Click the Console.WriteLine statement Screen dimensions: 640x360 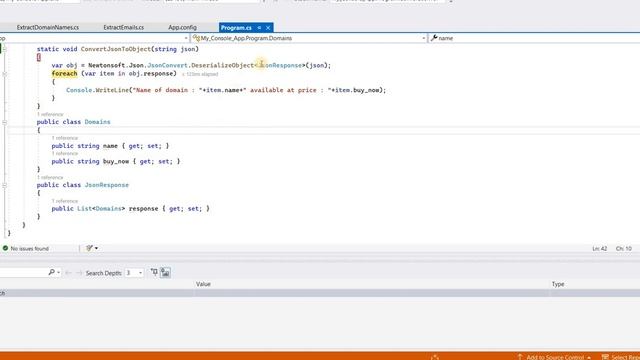click(x=226, y=90)
